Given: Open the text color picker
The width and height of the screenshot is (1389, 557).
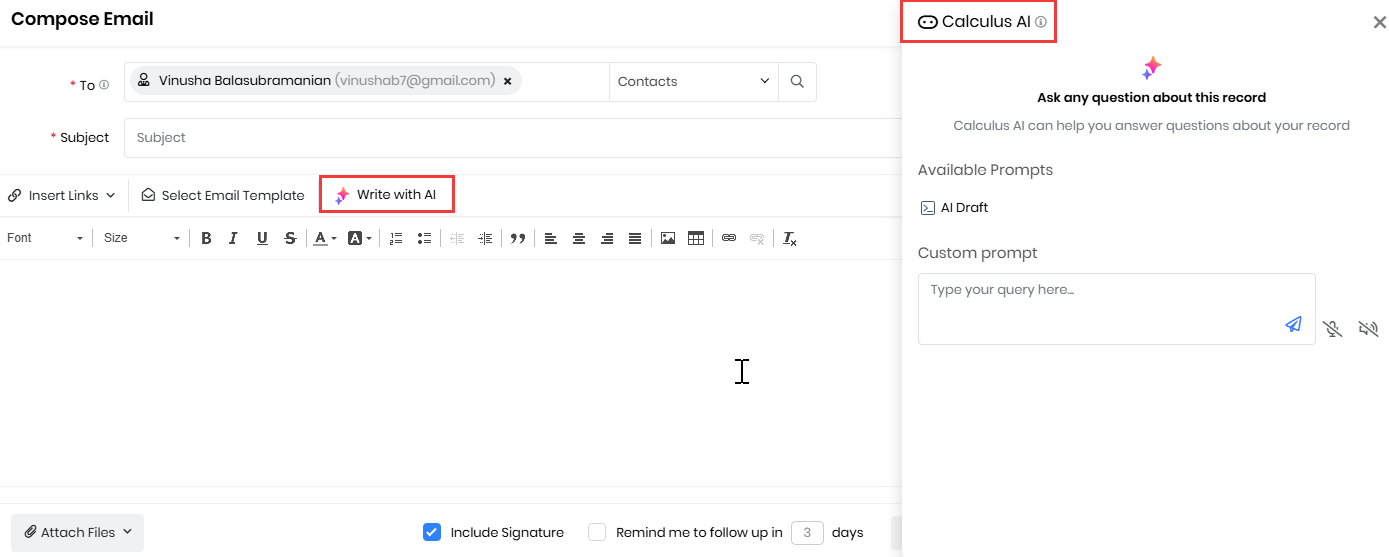Looking at the screenshot, I should click(325, 238).
